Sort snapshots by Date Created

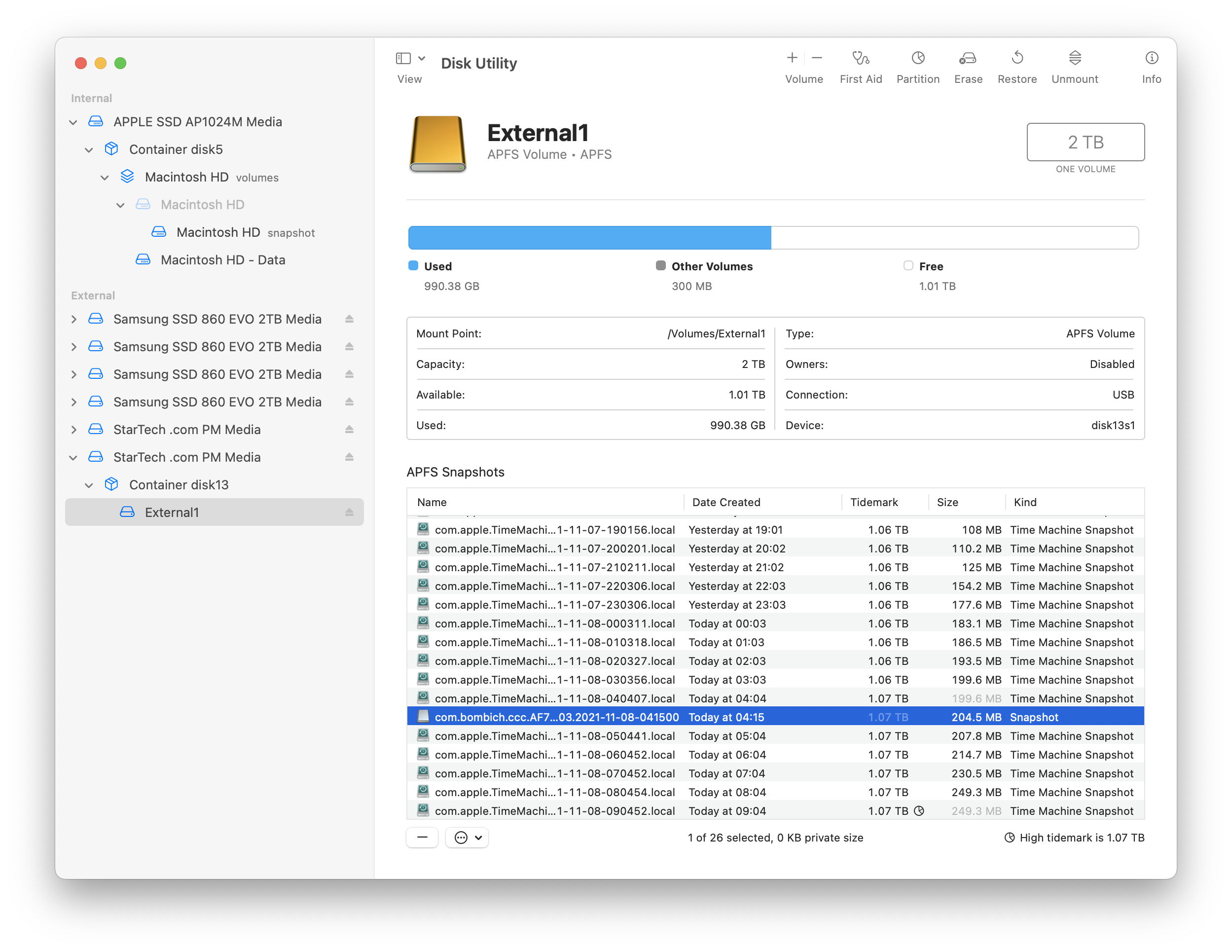726,502
